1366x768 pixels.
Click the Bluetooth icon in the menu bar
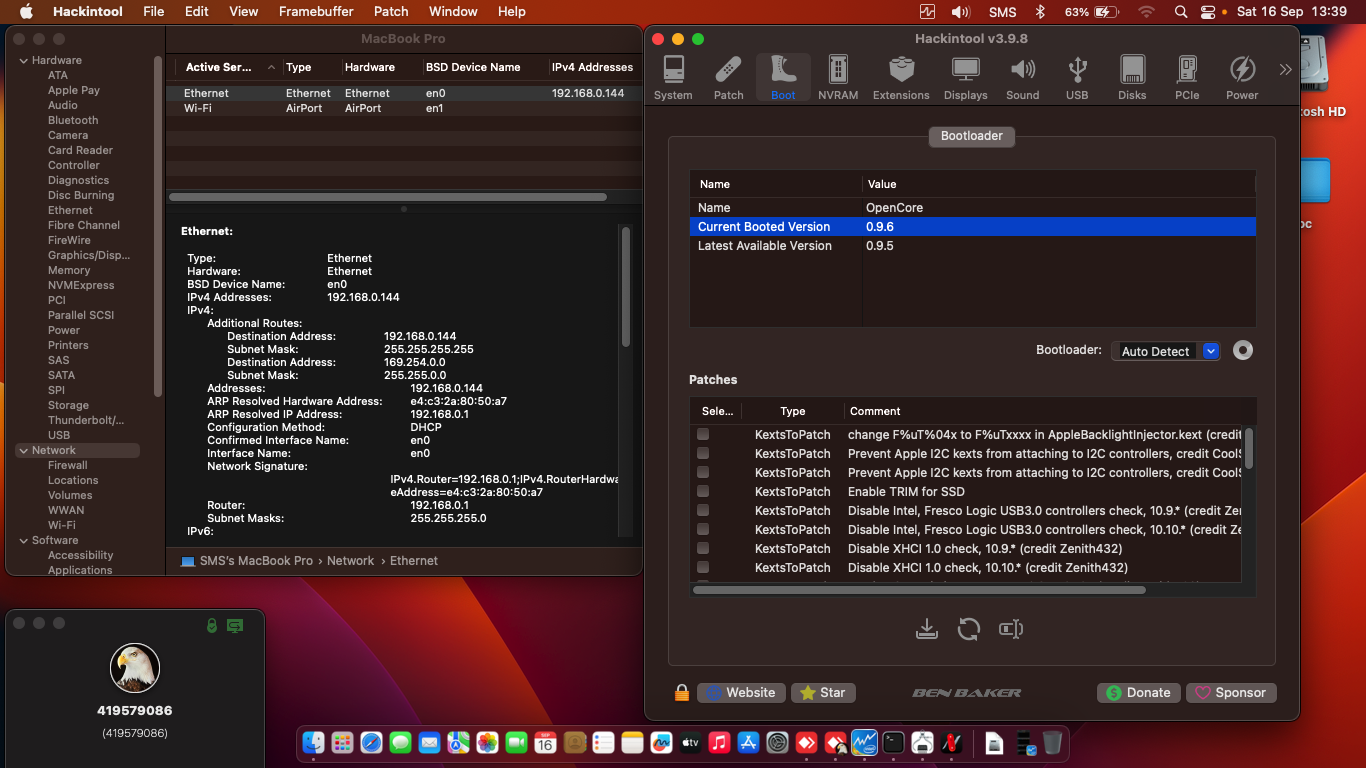click(x=1040, y=12)
